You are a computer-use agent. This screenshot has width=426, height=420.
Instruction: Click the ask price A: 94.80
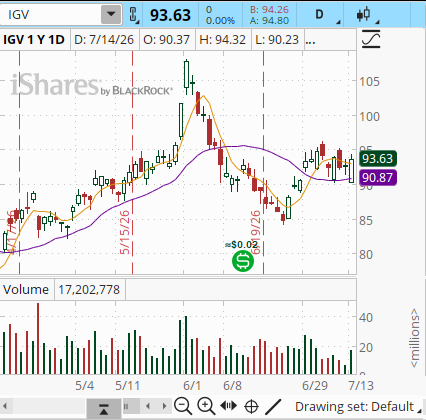[269, 21]
